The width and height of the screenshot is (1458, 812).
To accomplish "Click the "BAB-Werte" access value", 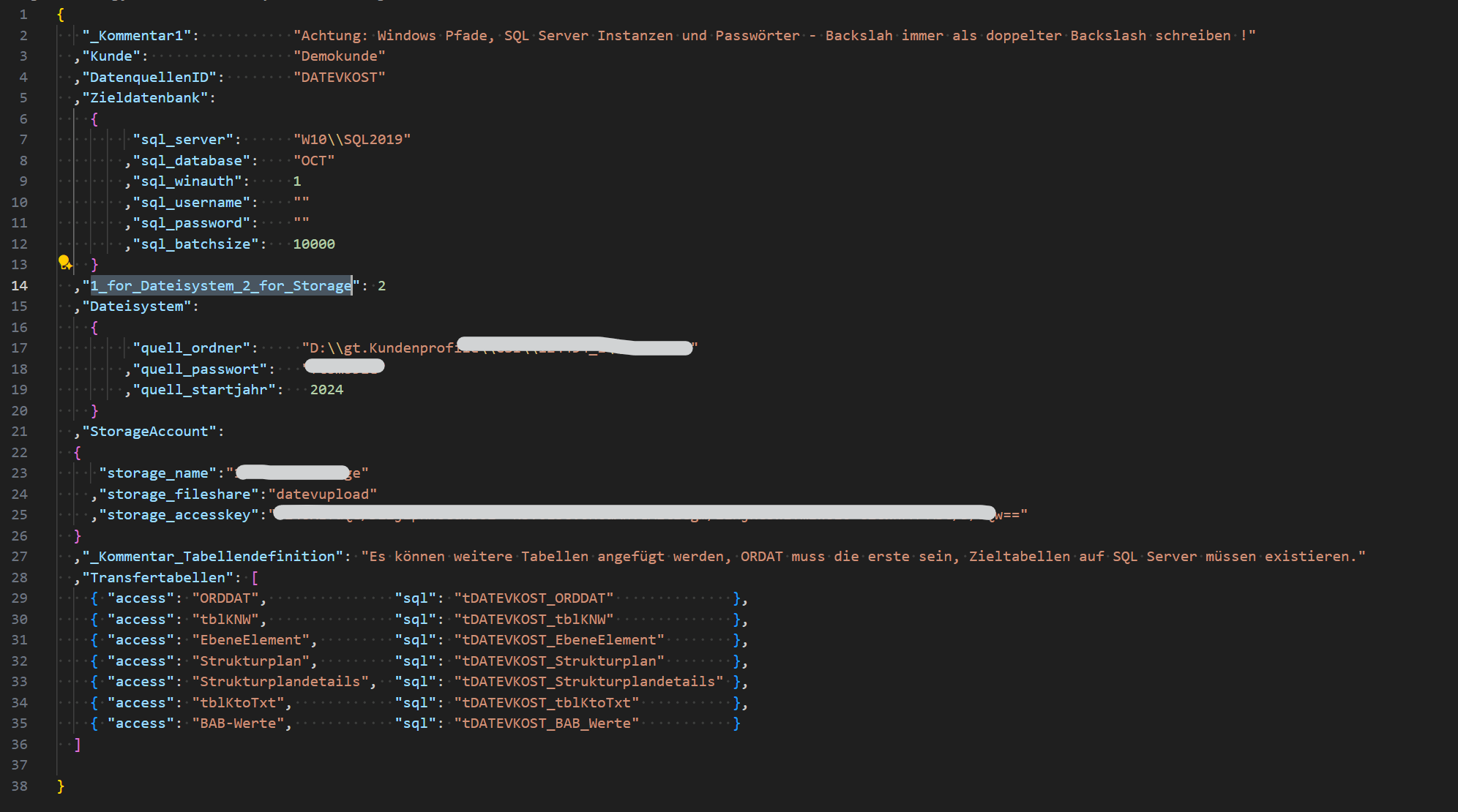I will coord(238,723).
